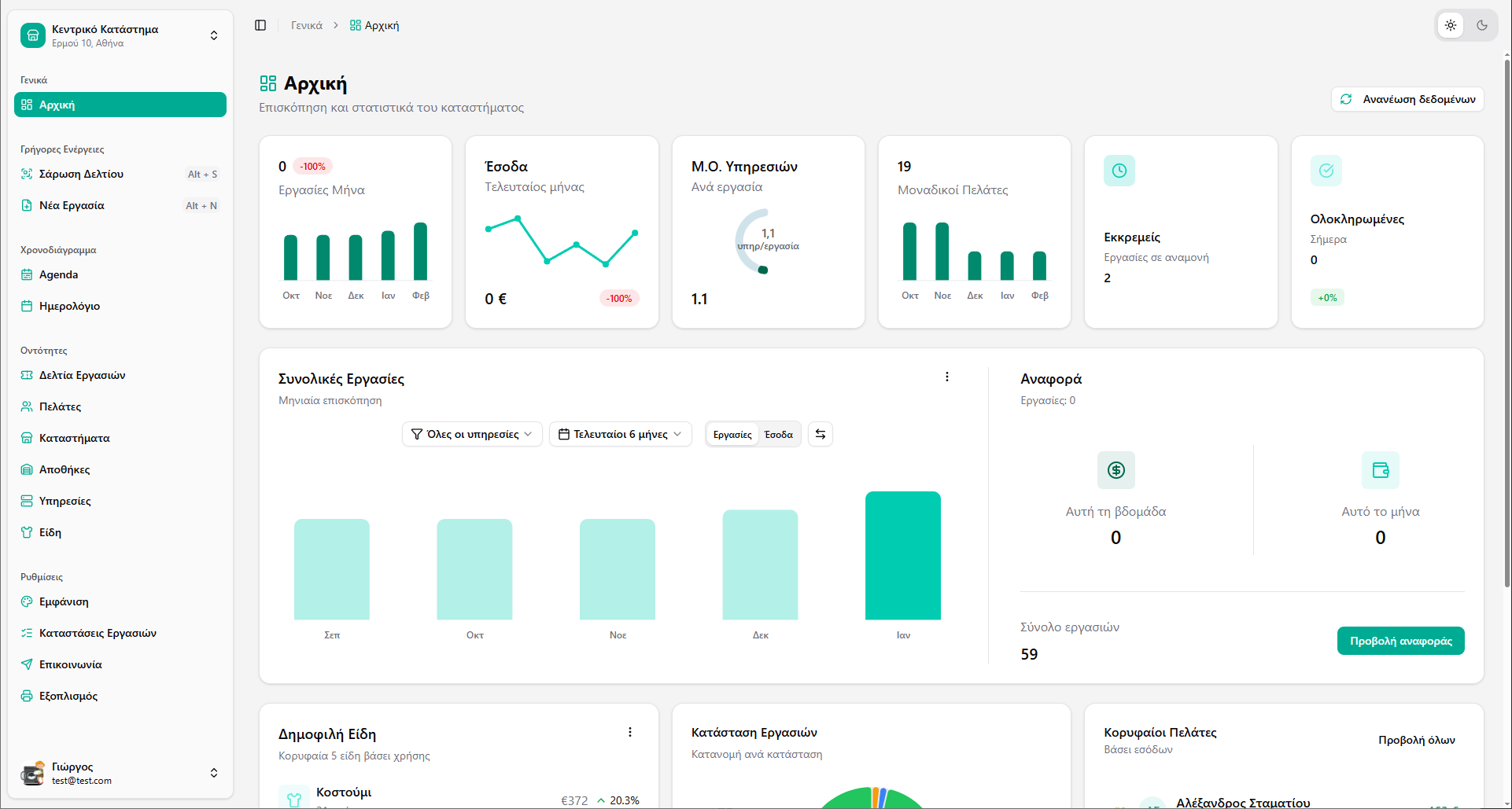The image size is (1512, 809).
Task: Click the Αλέξανδρος Σταματίου customer name
Action: (x=1243, y=803)
